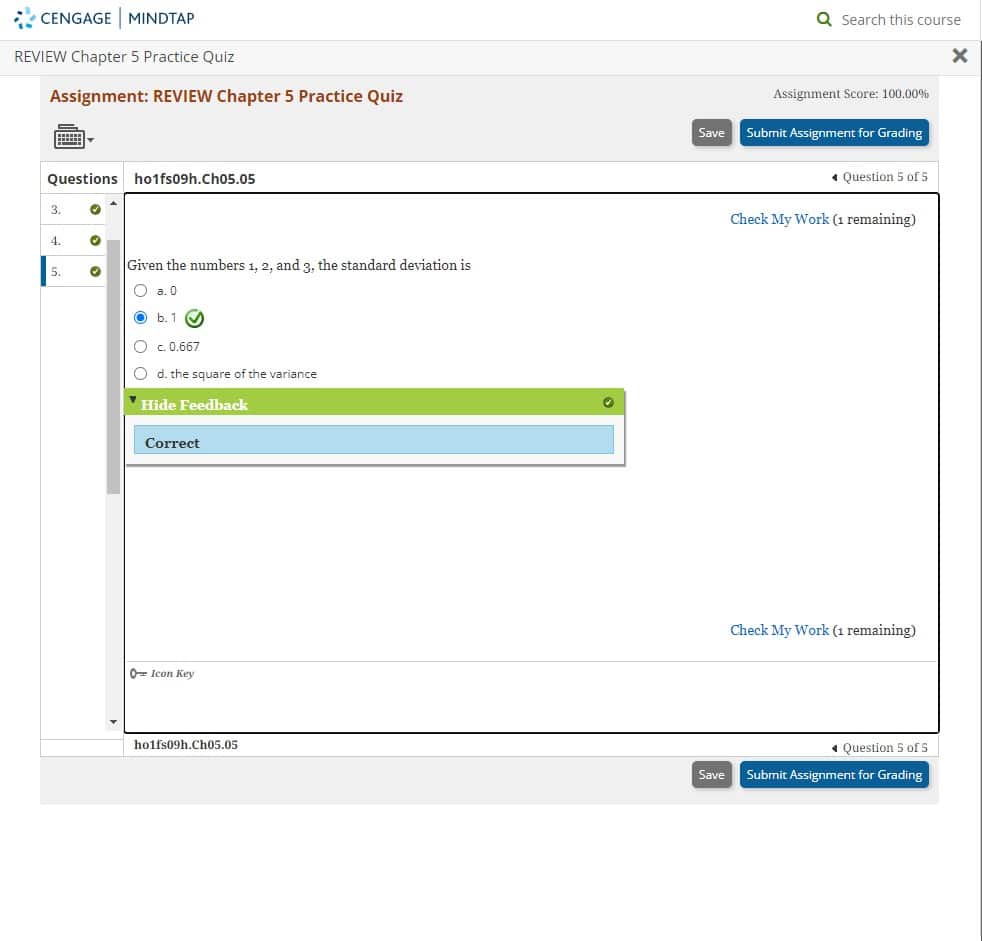Select answer c. 0.667

point(140,345)
